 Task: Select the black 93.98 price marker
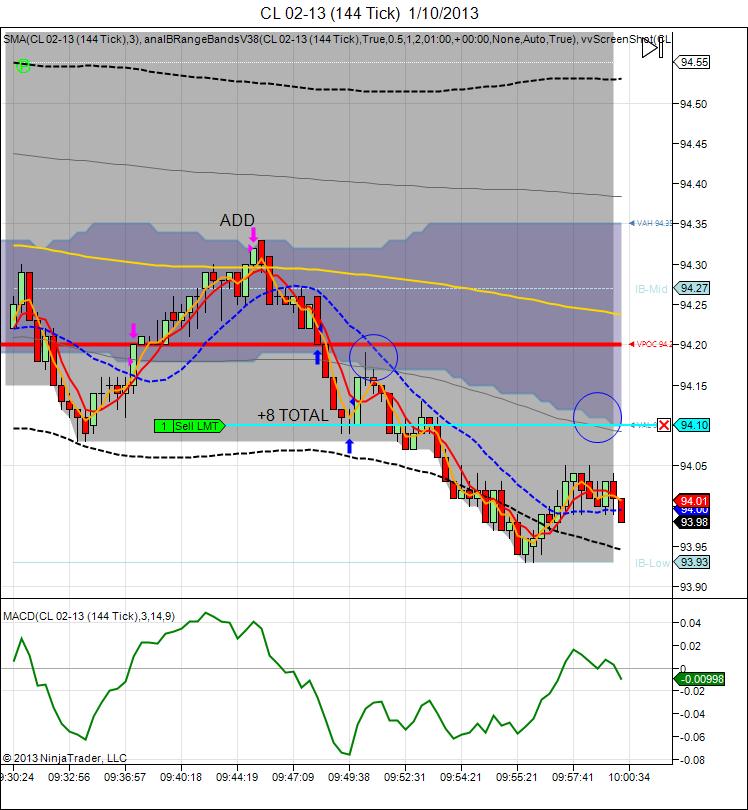[x=692, y=522]
